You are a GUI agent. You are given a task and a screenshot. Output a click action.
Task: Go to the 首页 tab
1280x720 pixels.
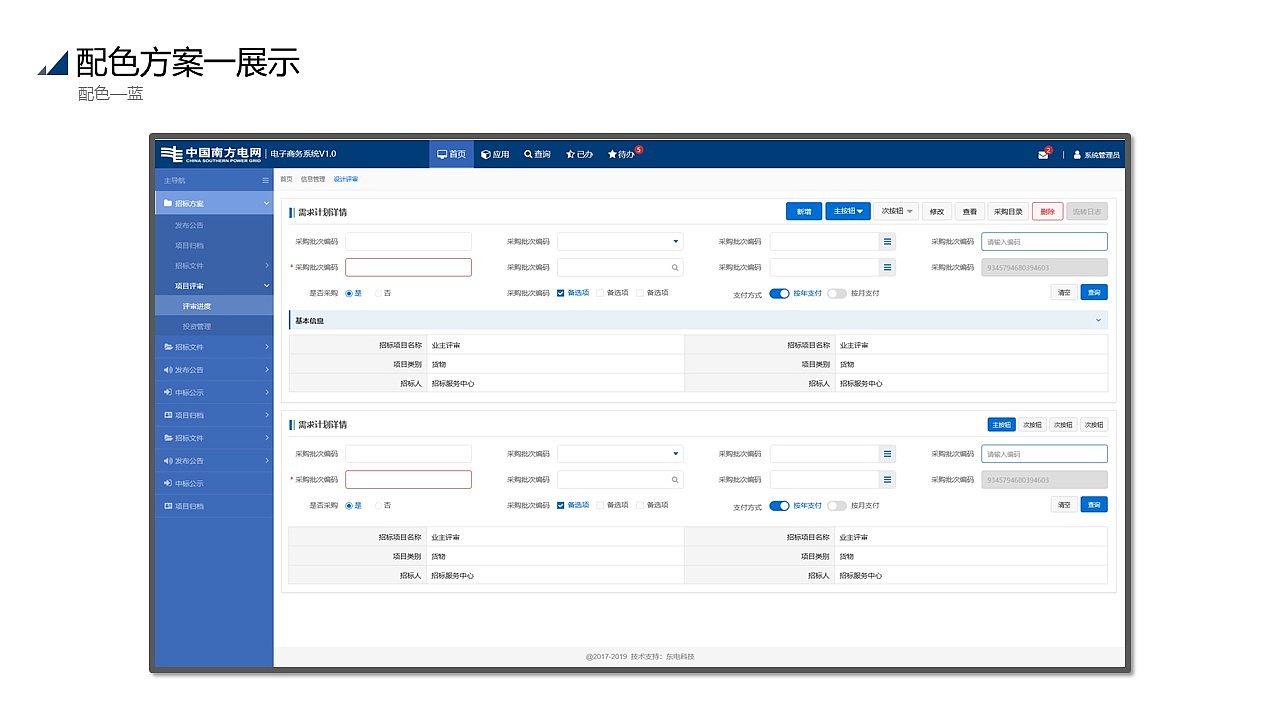click(451, 154)
